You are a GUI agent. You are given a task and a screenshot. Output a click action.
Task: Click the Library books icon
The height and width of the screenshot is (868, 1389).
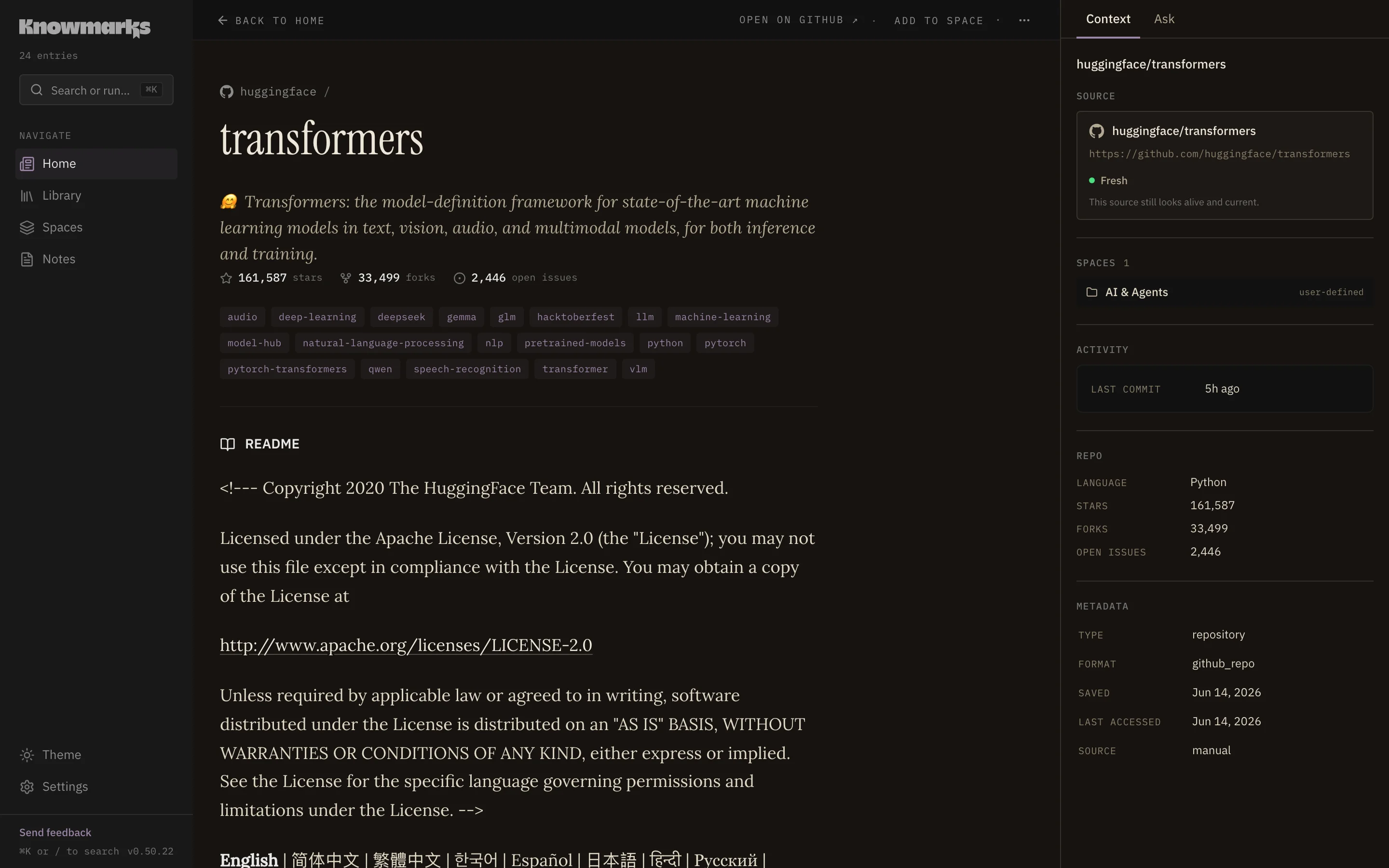27,196
